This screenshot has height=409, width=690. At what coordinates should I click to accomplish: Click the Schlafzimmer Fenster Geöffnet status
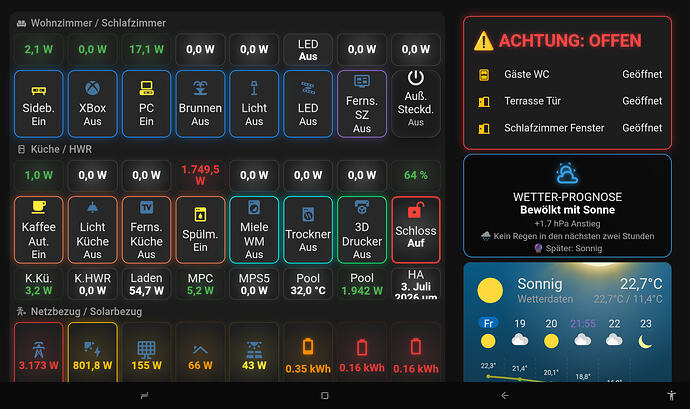[x=642, y=128]
